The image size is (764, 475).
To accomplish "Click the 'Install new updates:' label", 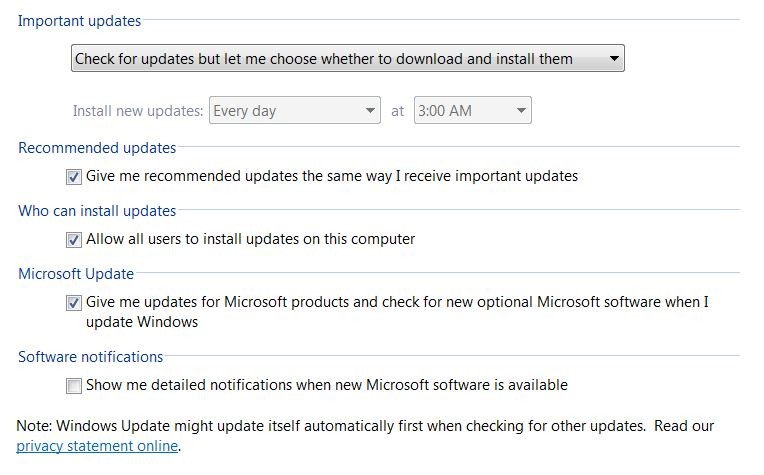I will pyautogui.click(x=138, y=111).
